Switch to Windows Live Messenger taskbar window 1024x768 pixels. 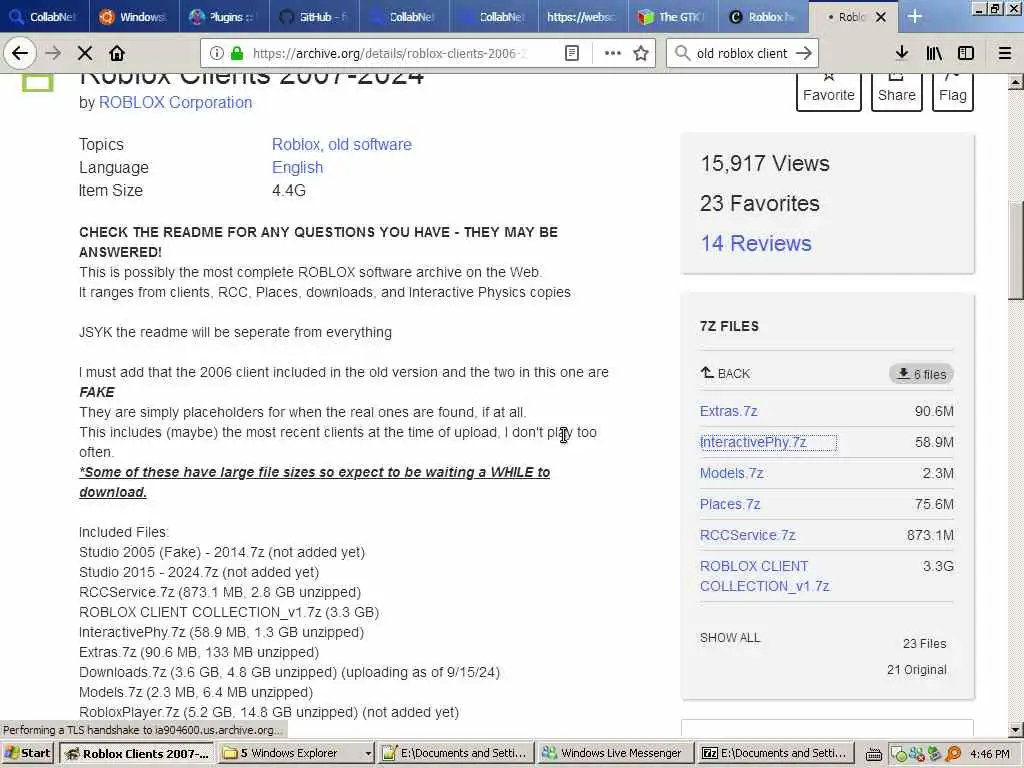point(614,753)
